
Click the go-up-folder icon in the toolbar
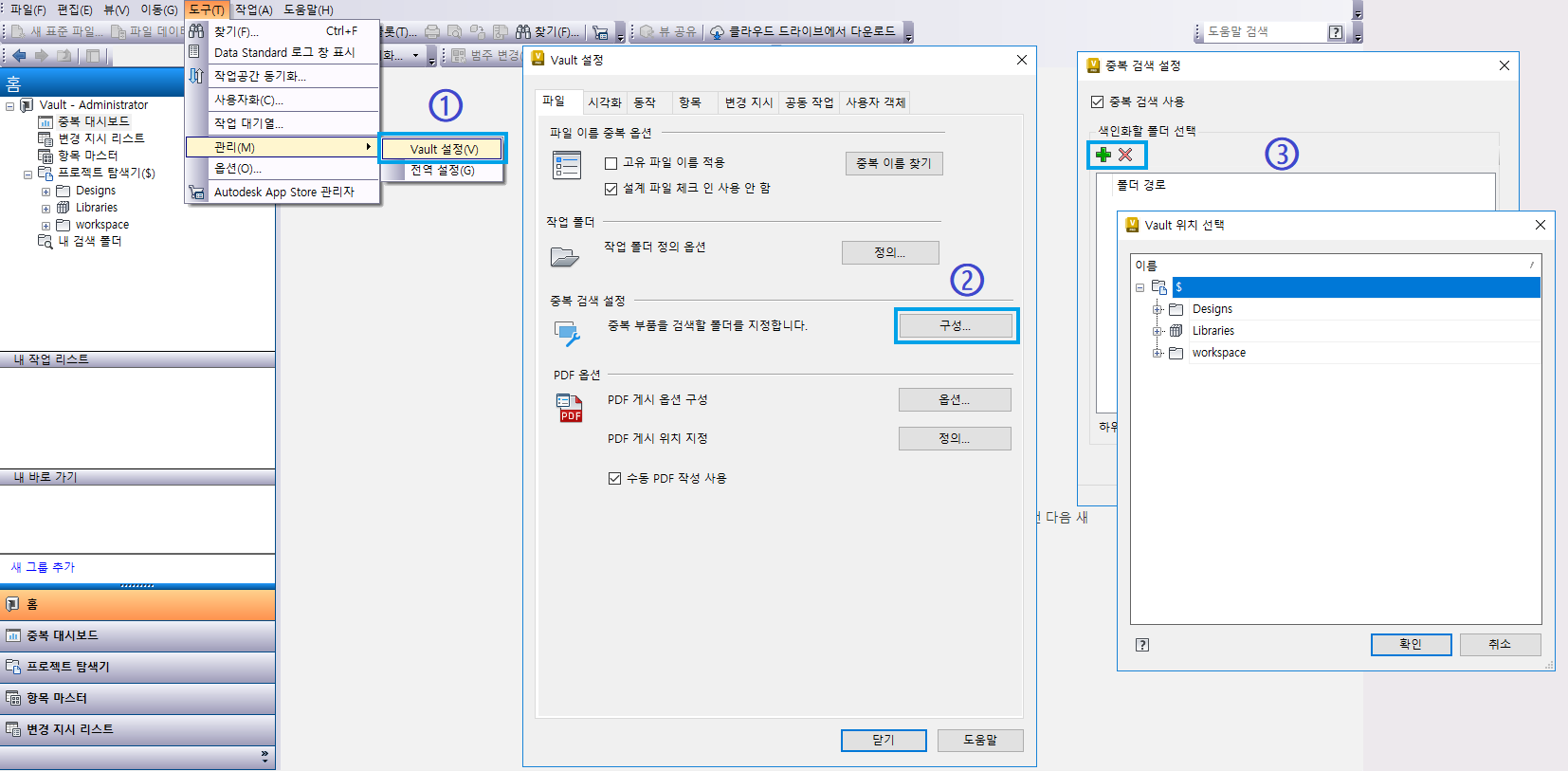[x=64, y=56]
